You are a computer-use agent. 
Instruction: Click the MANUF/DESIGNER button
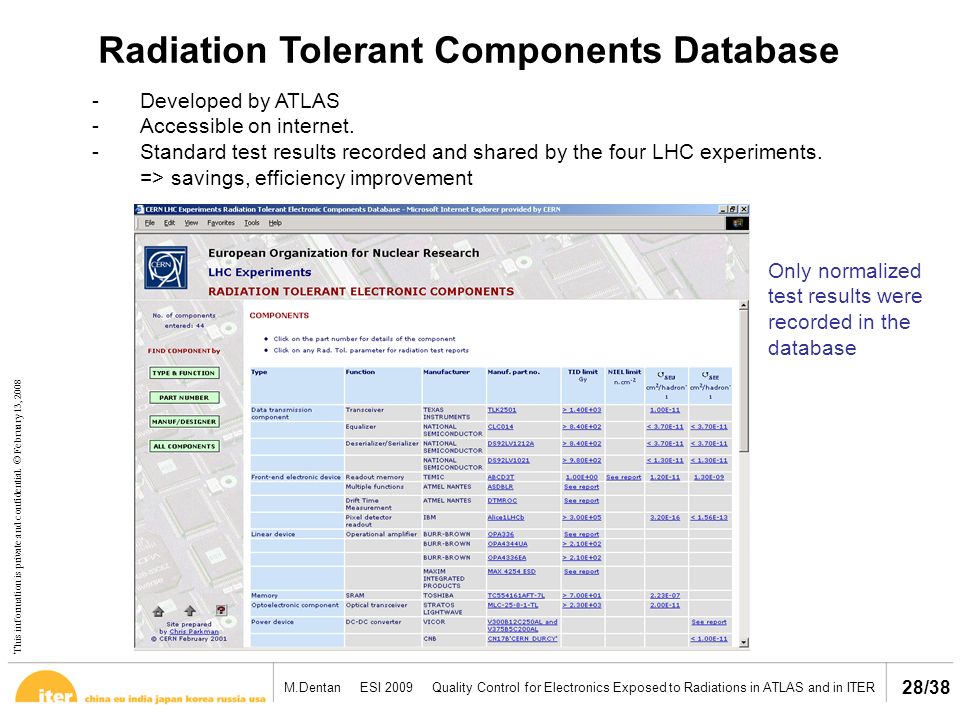coord(184,422)
